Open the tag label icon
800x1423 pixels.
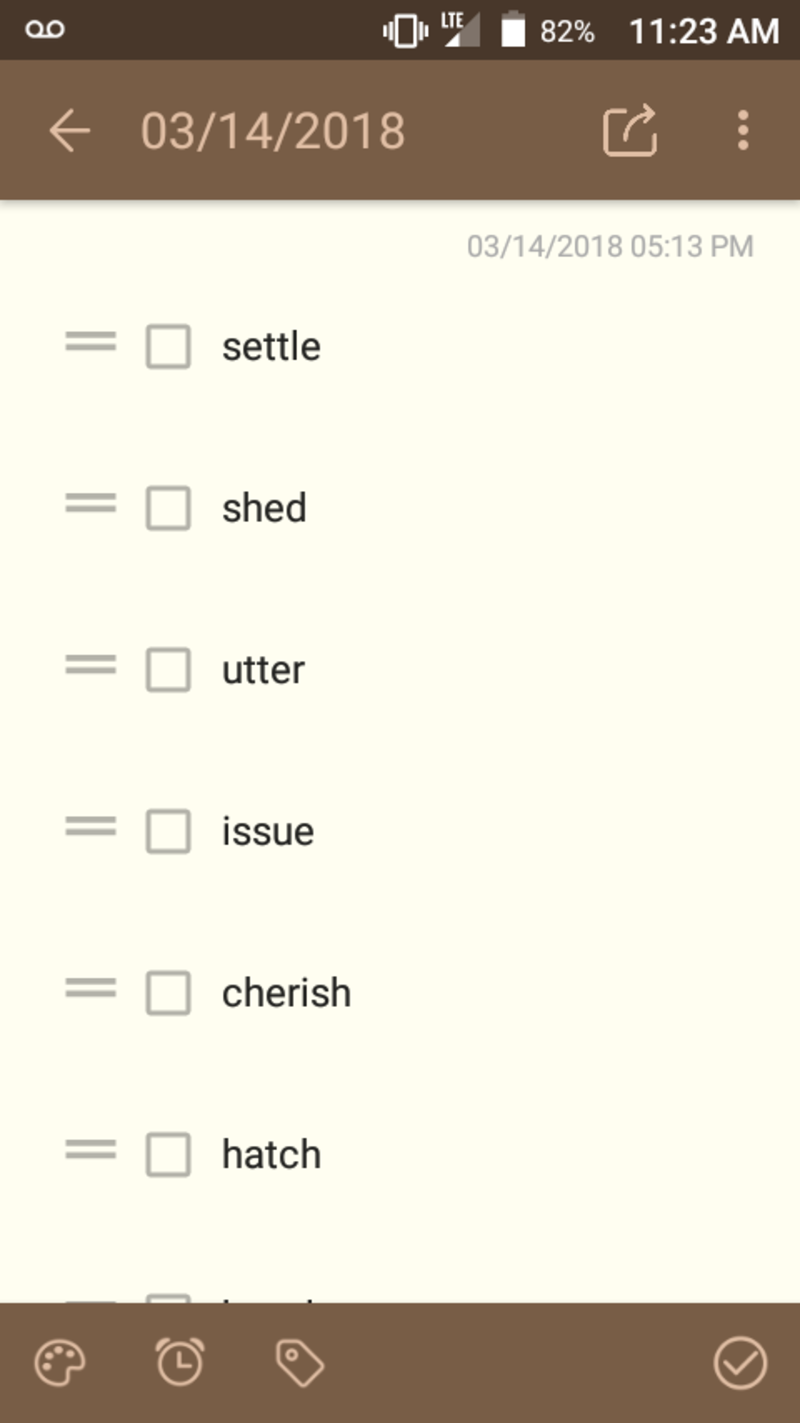(297, 1361)
